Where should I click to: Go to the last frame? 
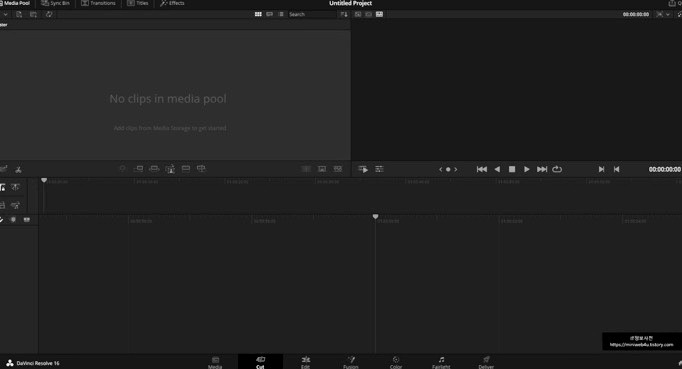pyautogui.click(x=542, y=169)
